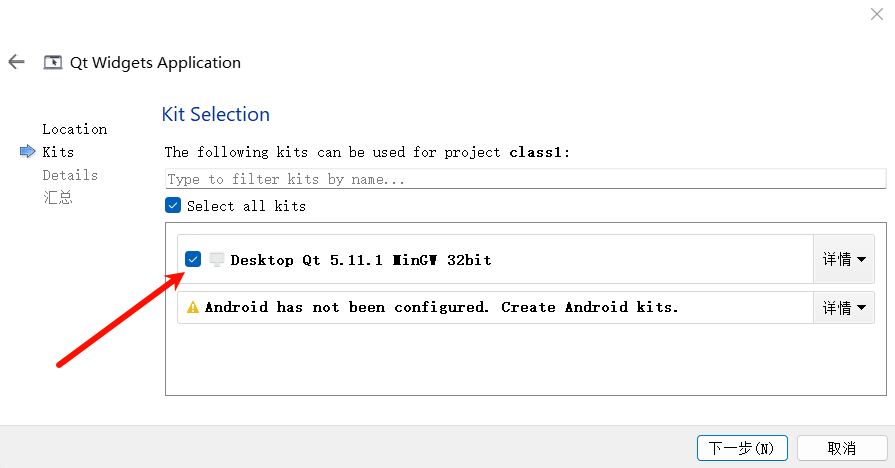895x468 pixels.
Task: Click the back arrow in the wizard header
Action: click(16, 62)
